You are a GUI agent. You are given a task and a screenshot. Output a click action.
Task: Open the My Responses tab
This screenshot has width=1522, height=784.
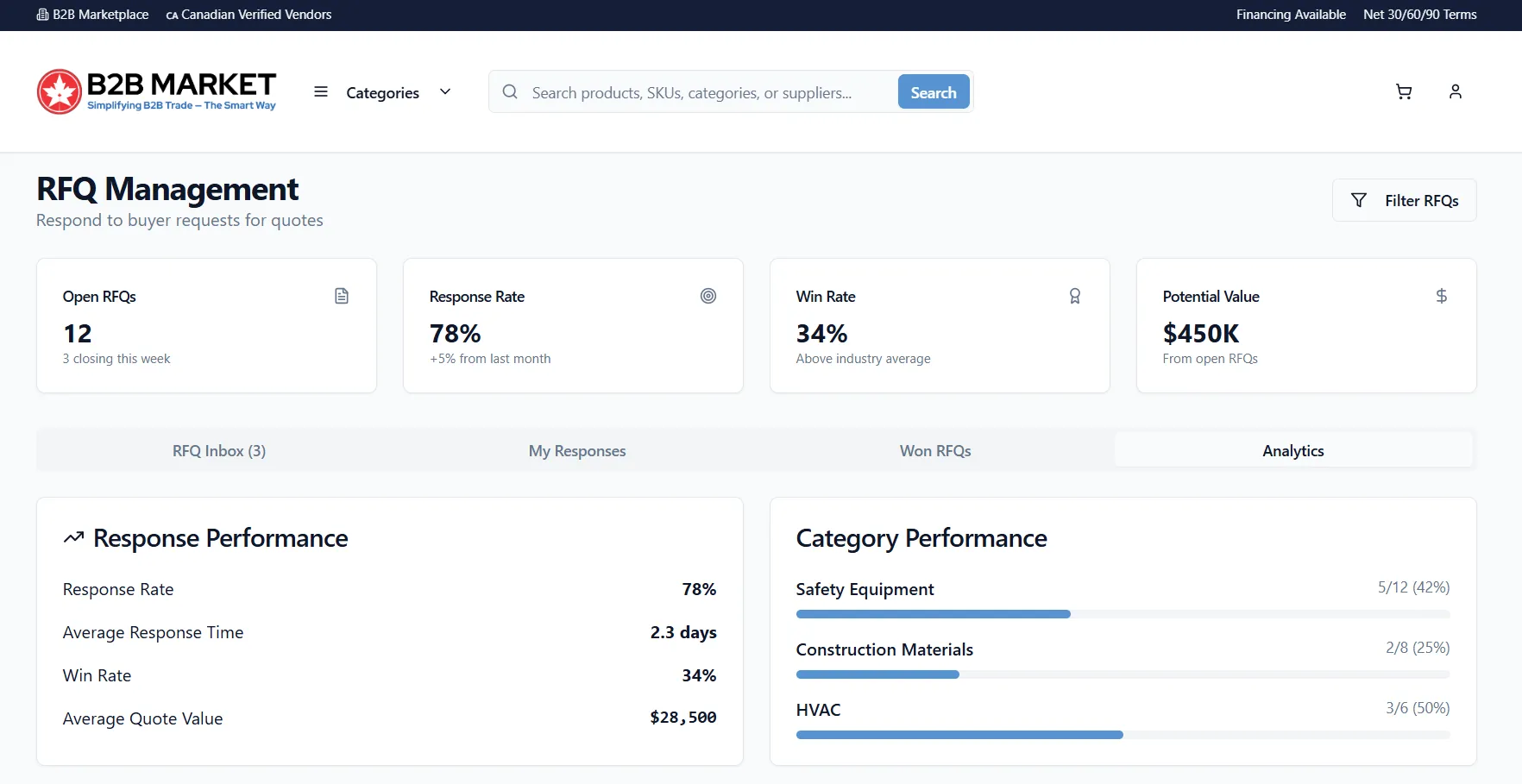577,450
